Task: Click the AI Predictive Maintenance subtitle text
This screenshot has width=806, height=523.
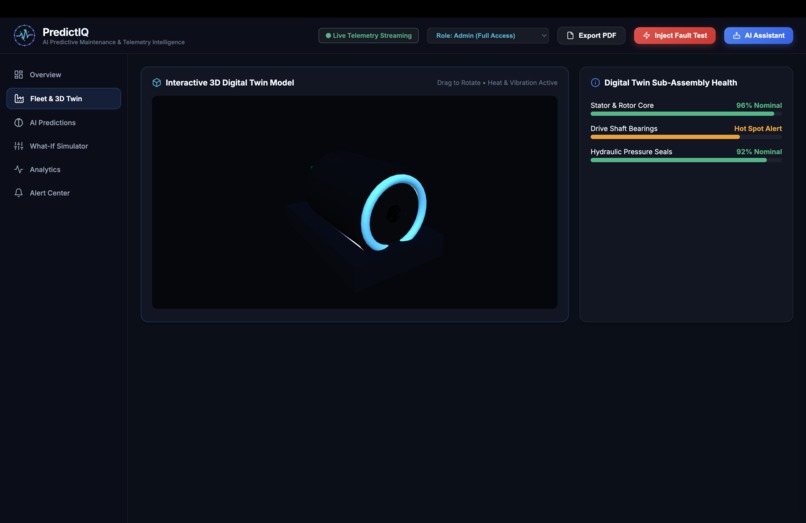Action: click(114, 42)
